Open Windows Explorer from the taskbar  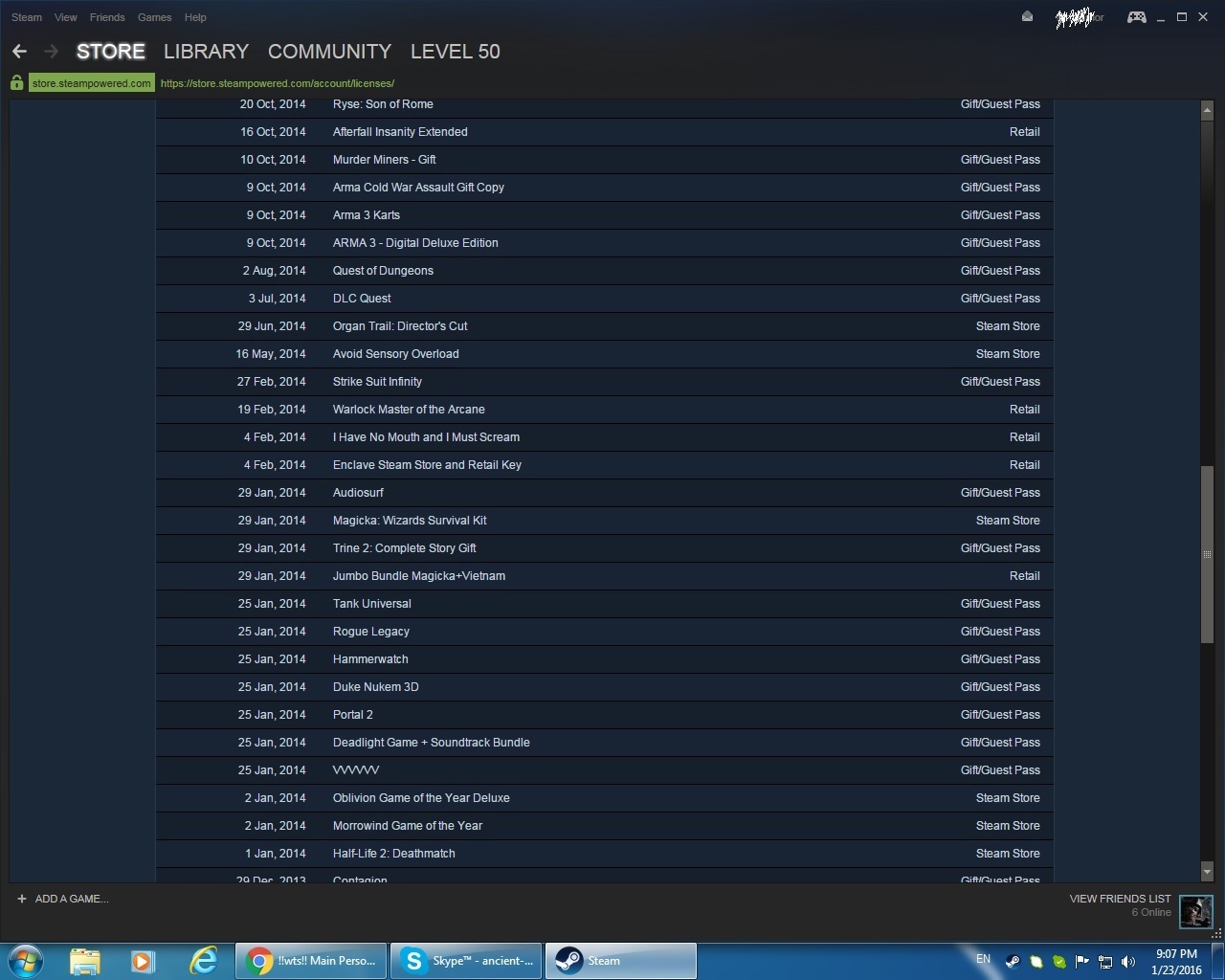coord(85,961)
